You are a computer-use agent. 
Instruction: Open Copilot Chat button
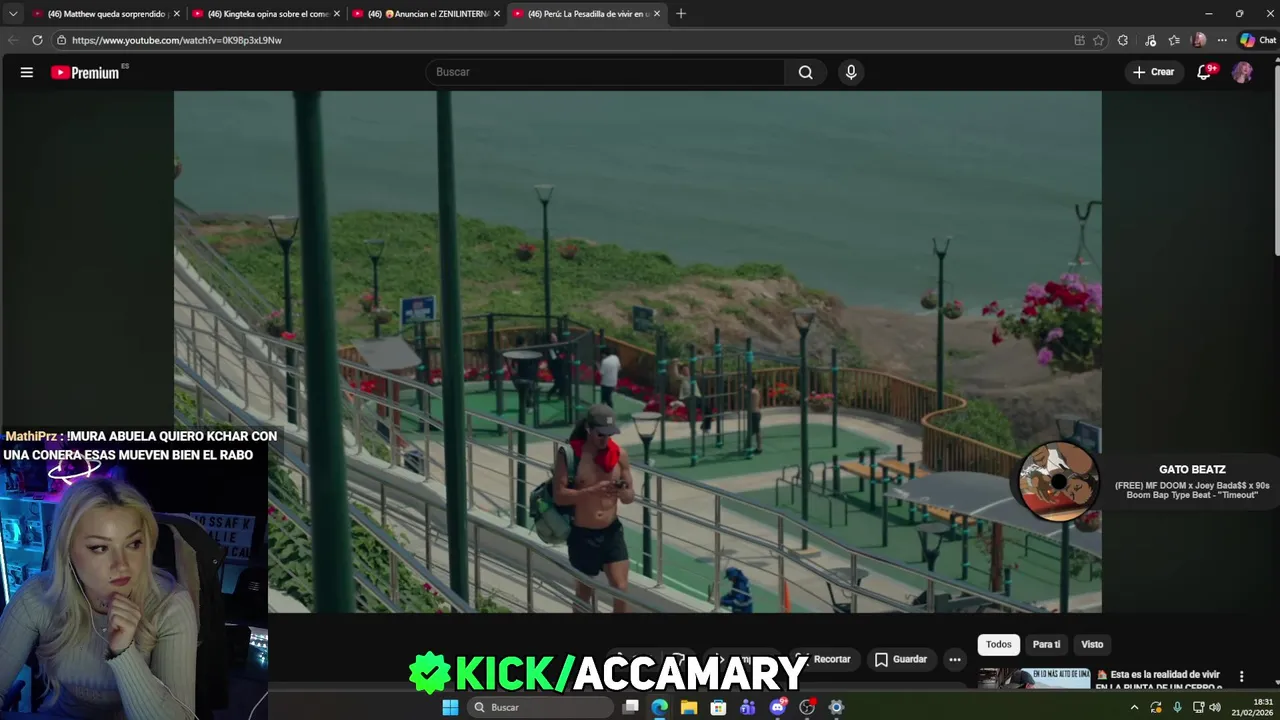[x=1258, y=40]
